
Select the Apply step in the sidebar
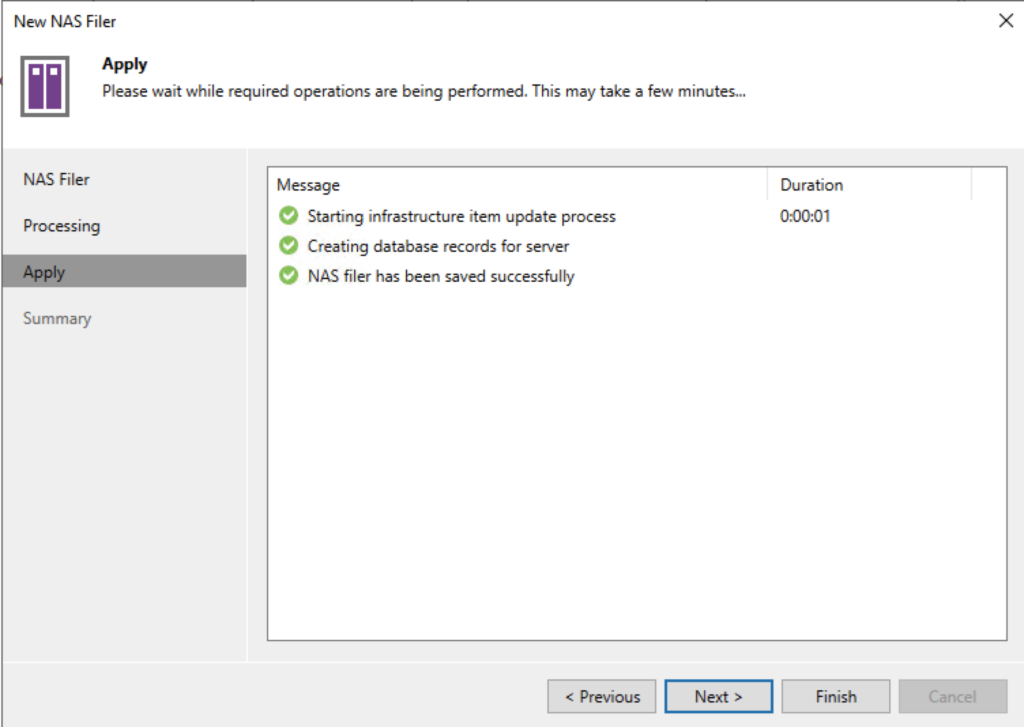[x=44, y=272]
